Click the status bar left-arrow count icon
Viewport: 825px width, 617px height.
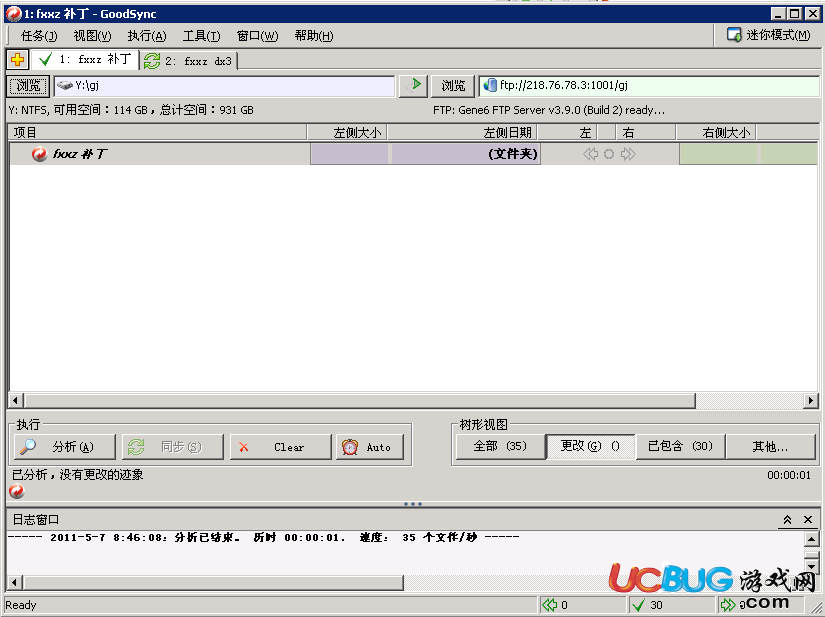549,605
